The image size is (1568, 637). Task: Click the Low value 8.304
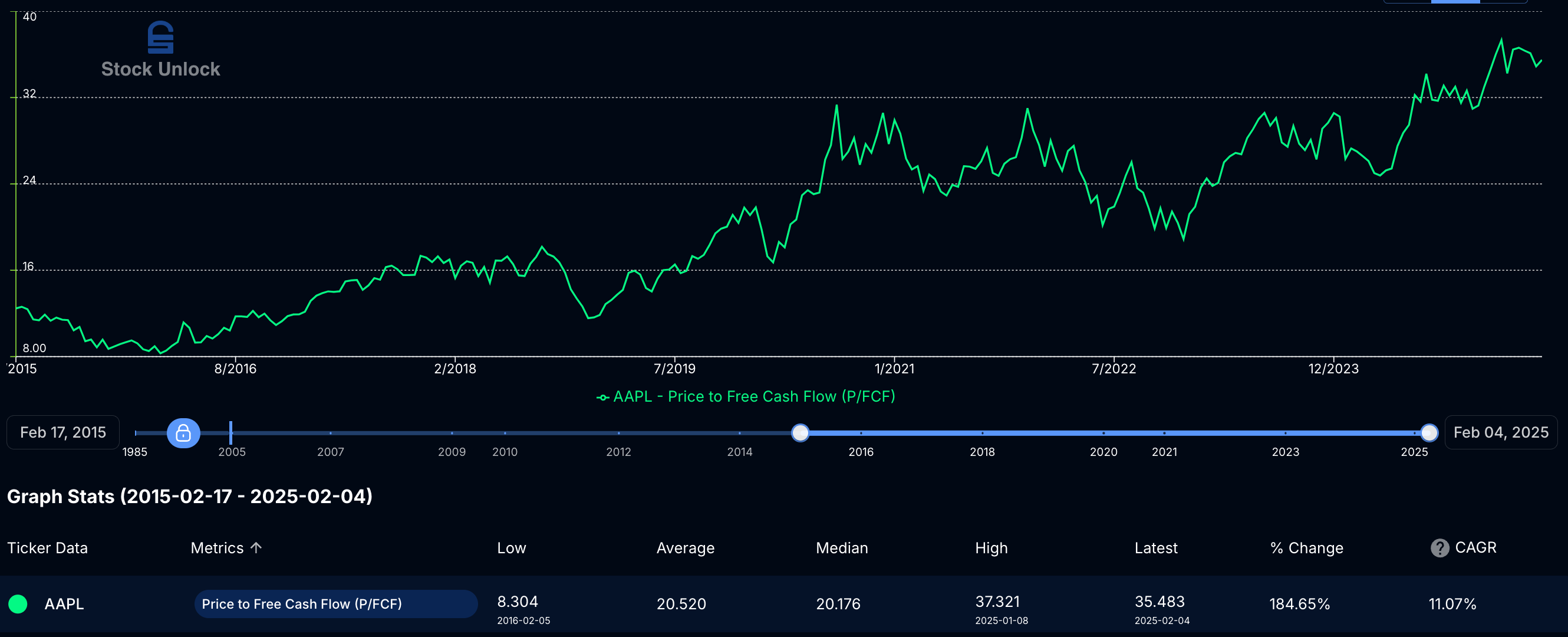[x=518, y=601]
